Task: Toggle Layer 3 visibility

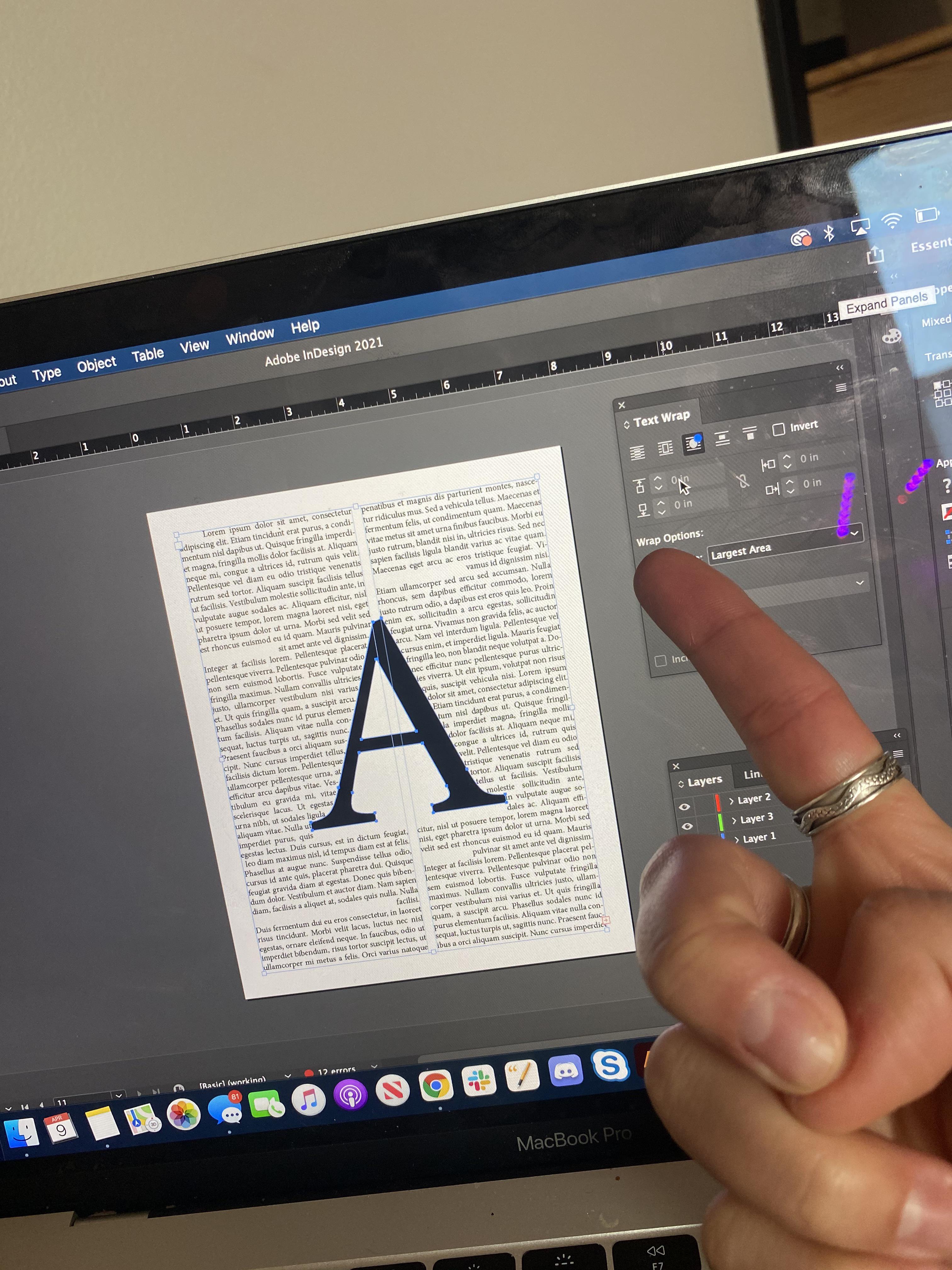Action: click(686, 827)
